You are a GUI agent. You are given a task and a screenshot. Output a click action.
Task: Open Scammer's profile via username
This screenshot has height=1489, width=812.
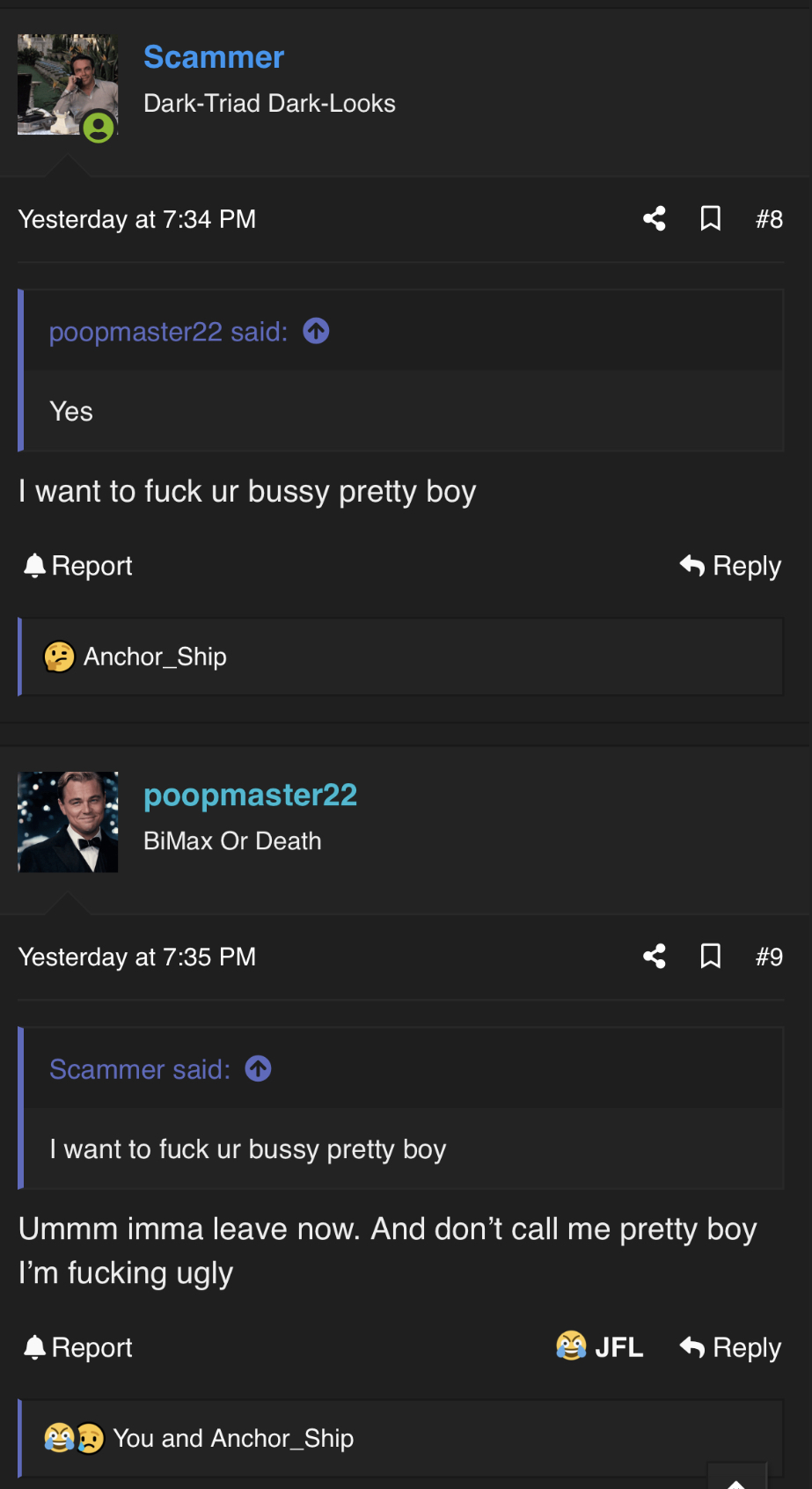214,57
